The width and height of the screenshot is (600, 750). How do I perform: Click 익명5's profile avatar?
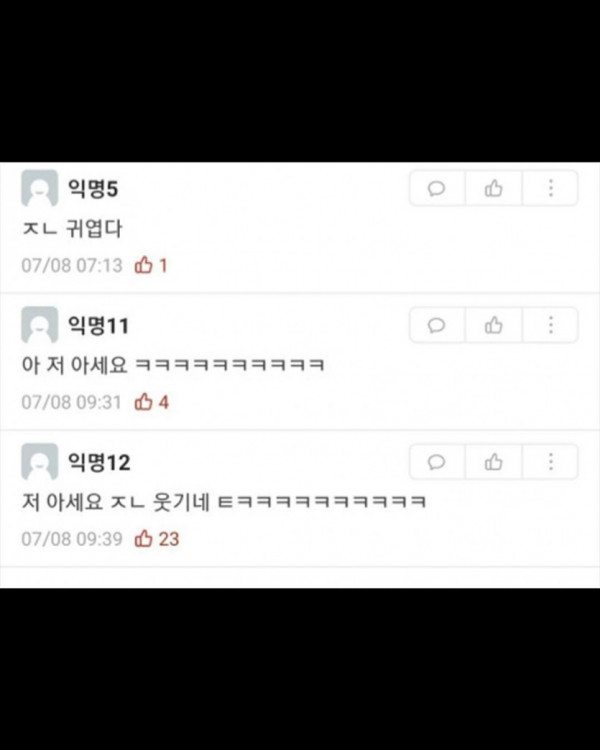tap(40, 188)
